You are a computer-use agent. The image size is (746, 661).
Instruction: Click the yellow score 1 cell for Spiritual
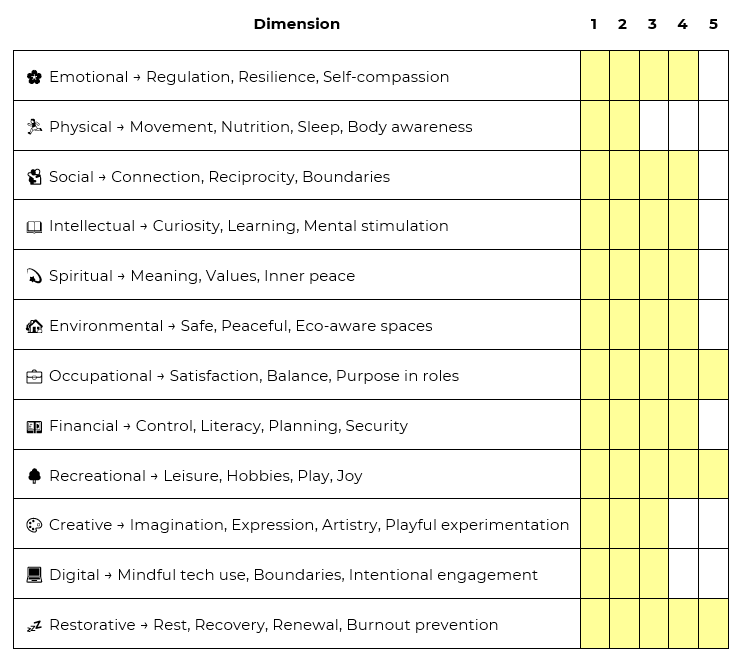[x=594, y=275]
